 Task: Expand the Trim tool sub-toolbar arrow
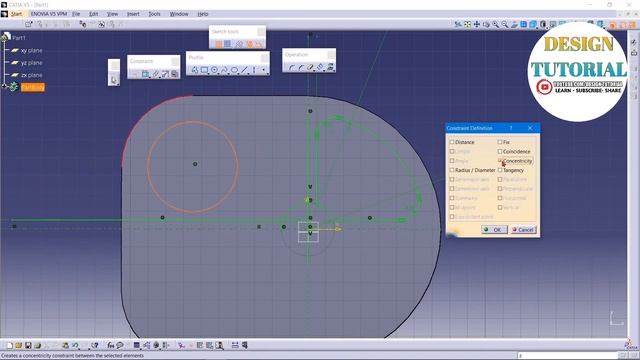pos(315,70)
